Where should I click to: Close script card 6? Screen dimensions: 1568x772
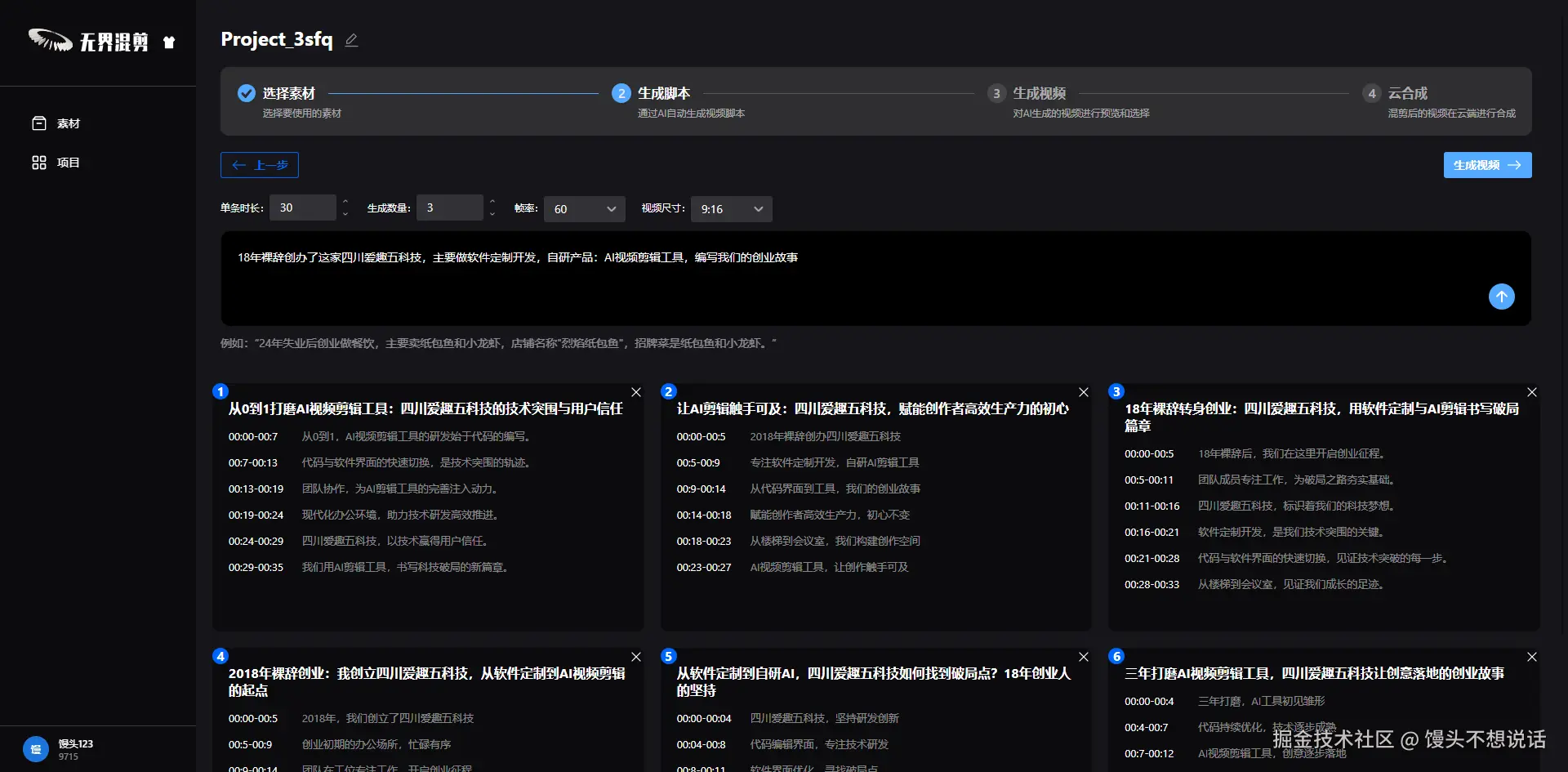[x=1532, y=657]
